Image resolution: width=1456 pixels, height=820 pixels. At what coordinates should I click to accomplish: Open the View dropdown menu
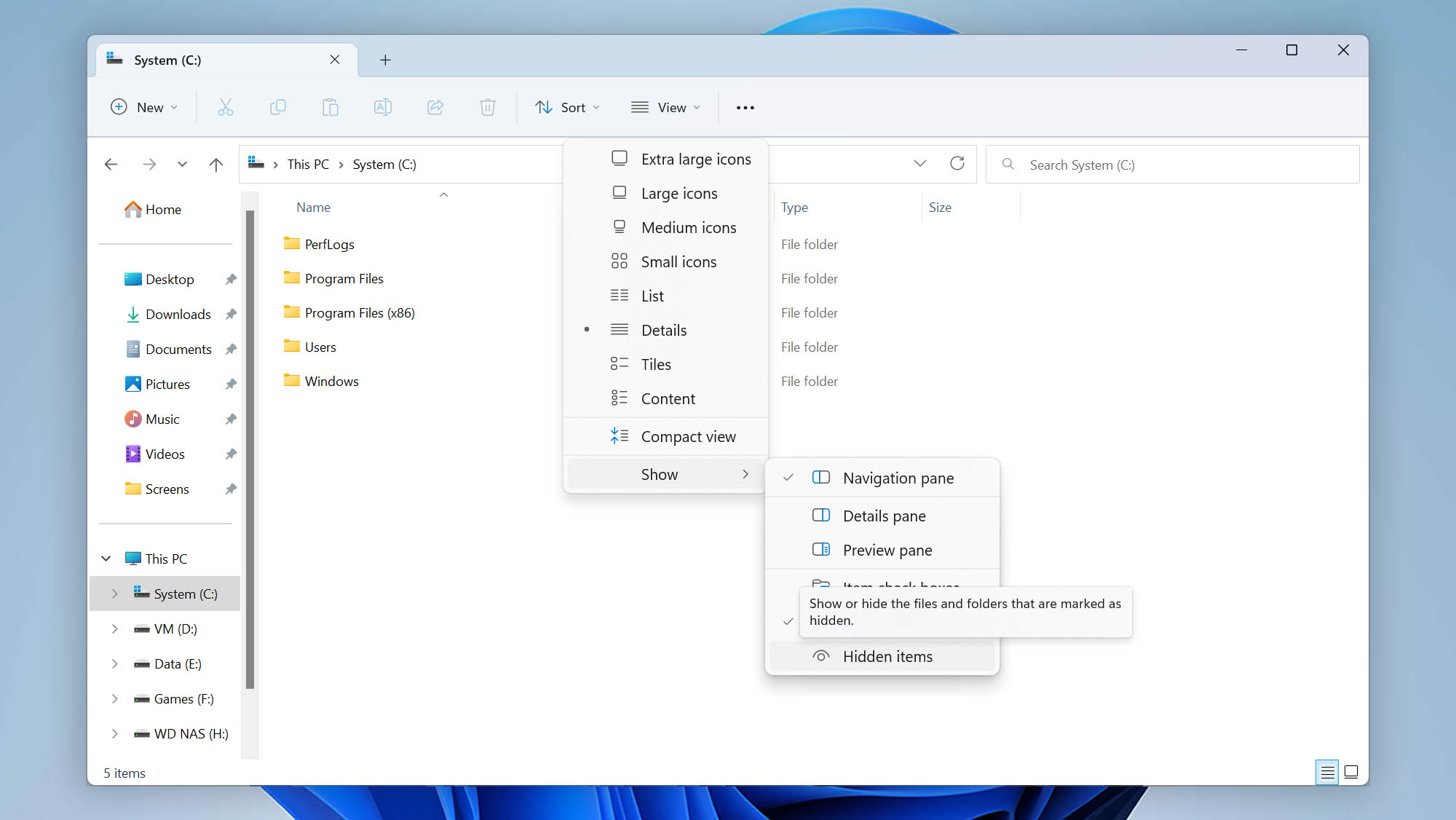[x=665, y=108]
